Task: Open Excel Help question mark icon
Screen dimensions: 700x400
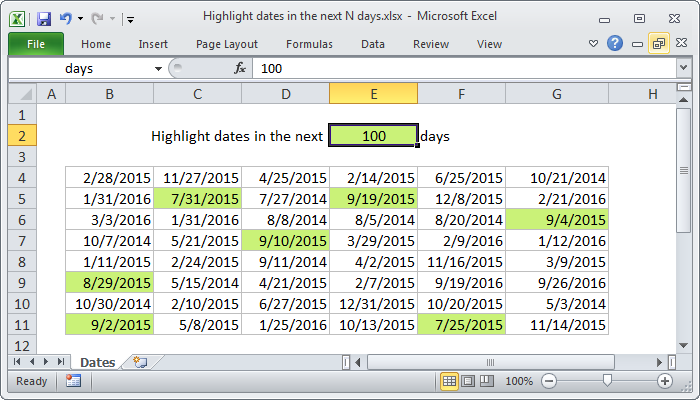Action: point(615,44)
